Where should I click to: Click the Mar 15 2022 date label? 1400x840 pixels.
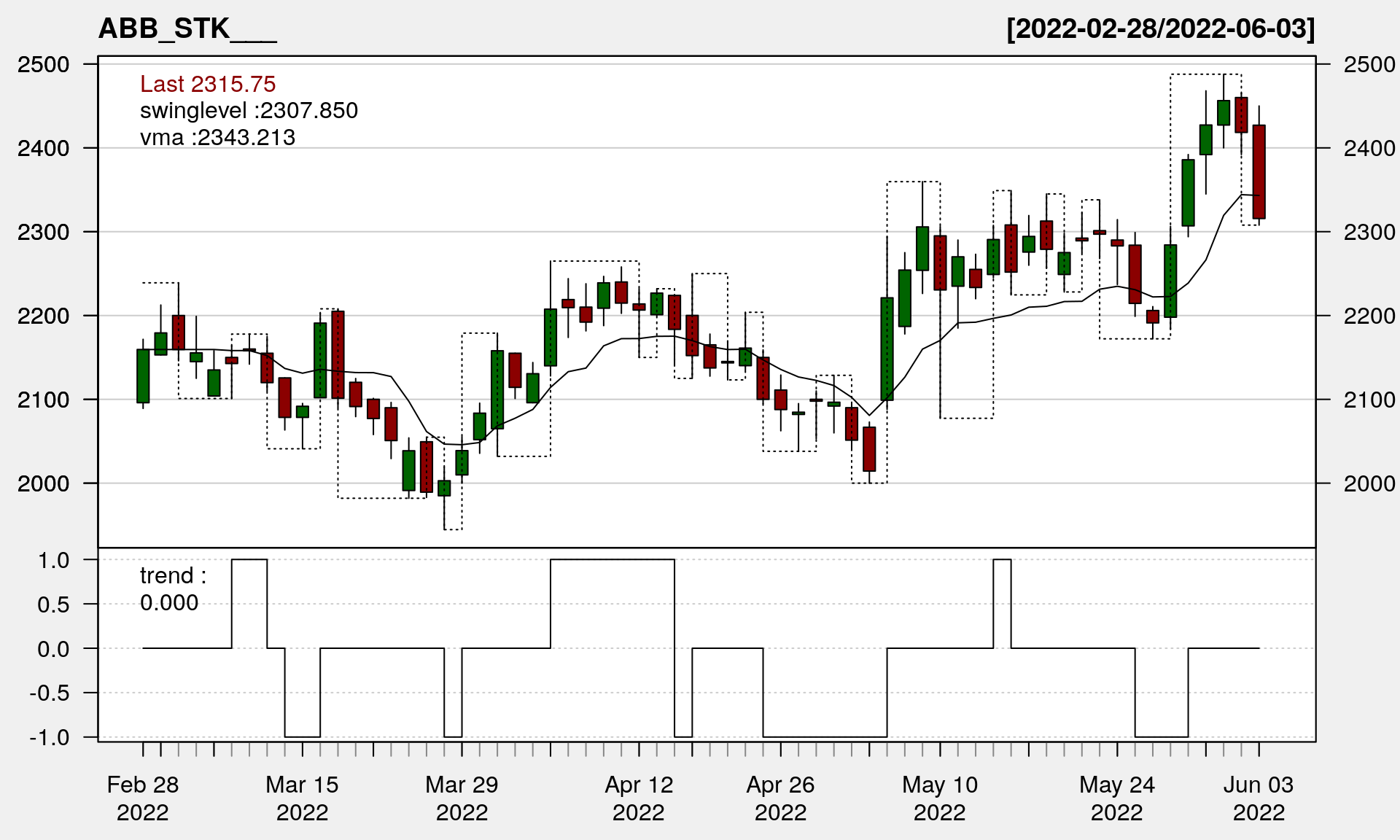(x=302, y=798)
